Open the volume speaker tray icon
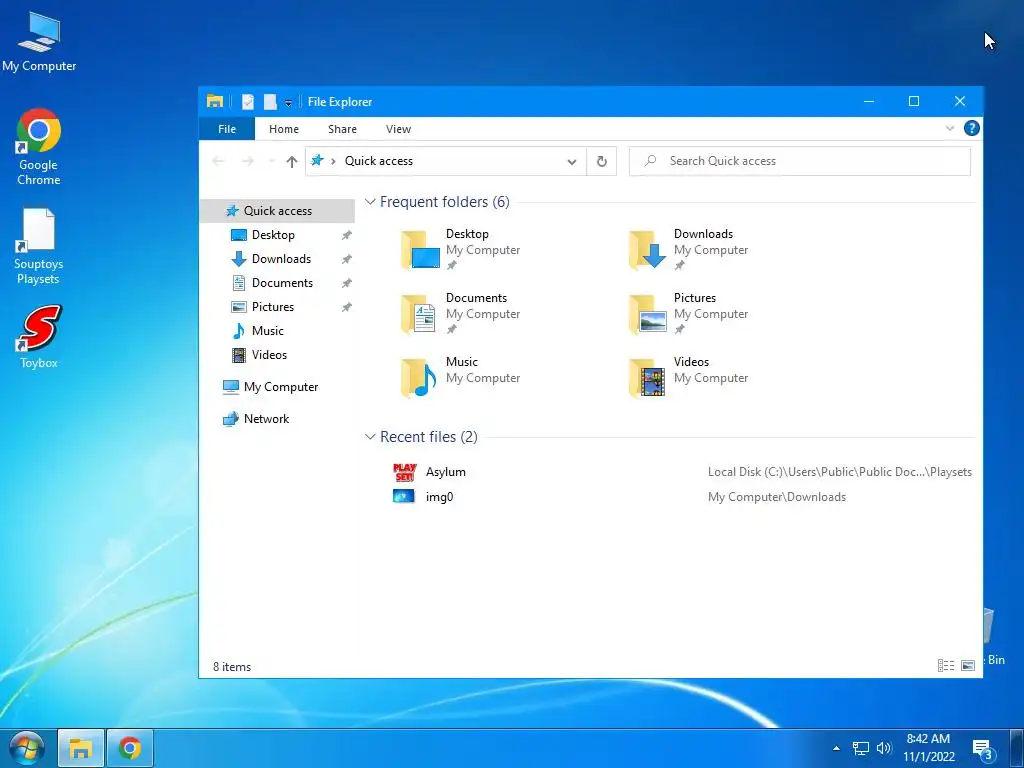Image resolution: width=1024 pixels, height=768 pixels. [x=884, y=748]
